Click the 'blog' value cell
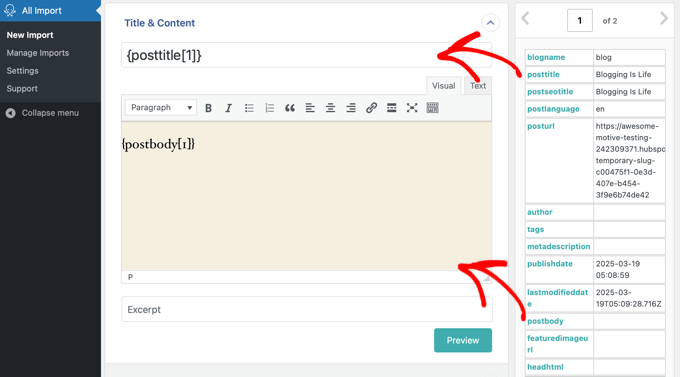The width and height of the screenshot is (680, 377). pyautogui.click(x=629, y=57)
